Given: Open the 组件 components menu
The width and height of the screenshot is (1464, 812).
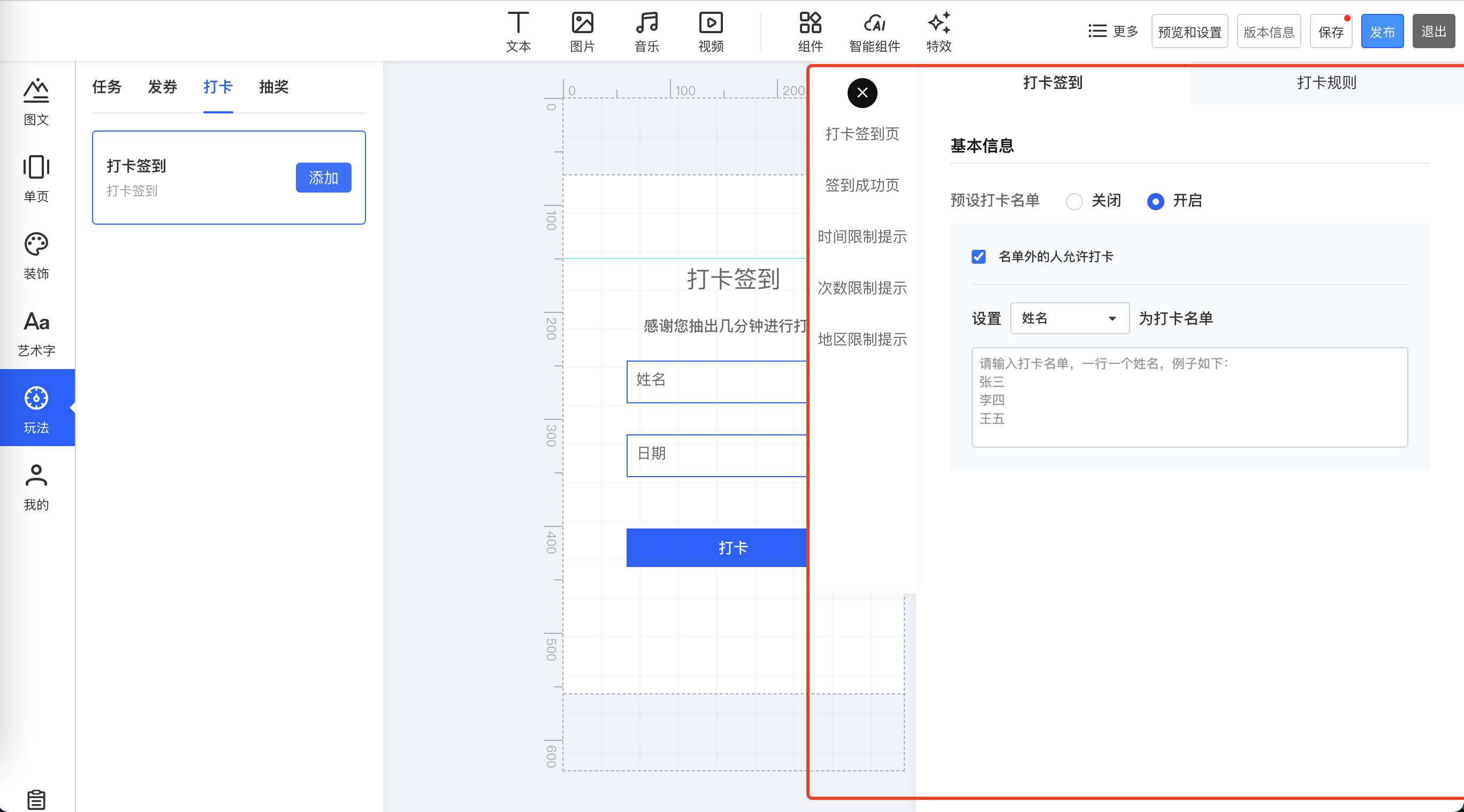Looking at the screenshot, I should (810, 32).
